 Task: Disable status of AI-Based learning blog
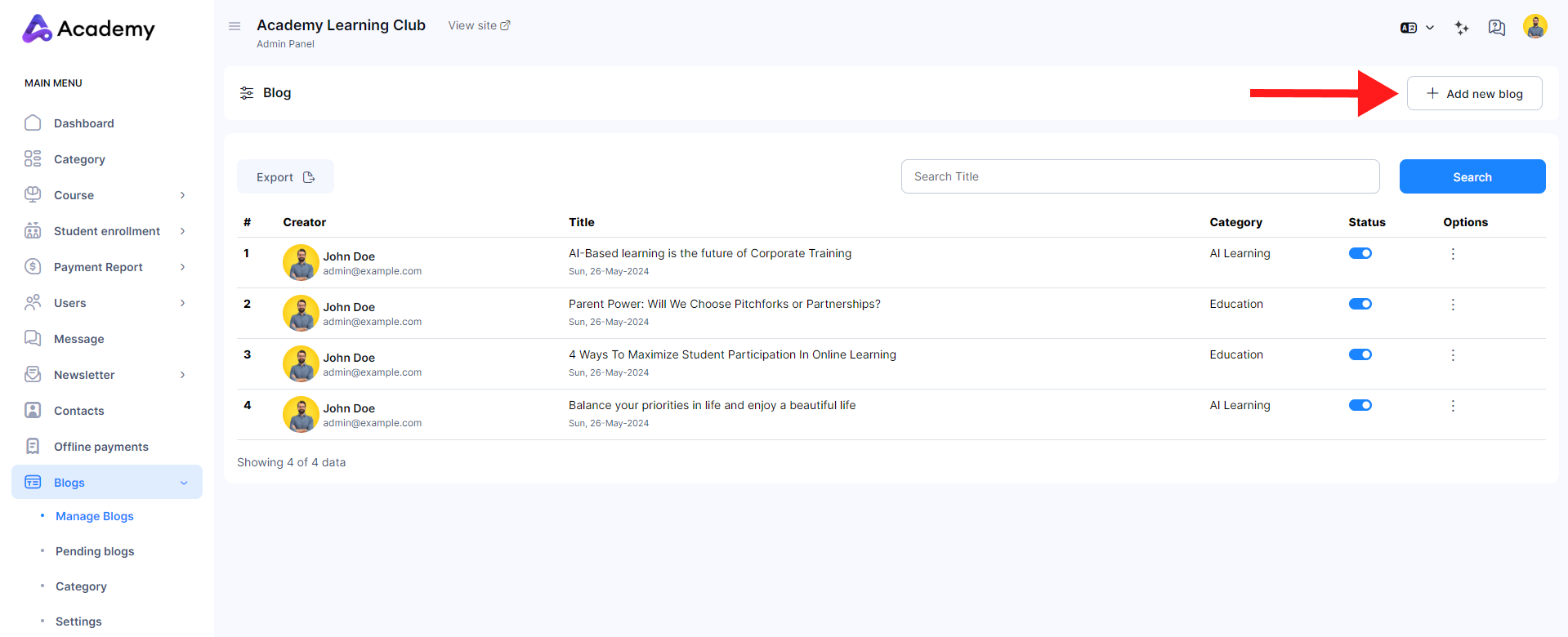(x=1360, y=253)
